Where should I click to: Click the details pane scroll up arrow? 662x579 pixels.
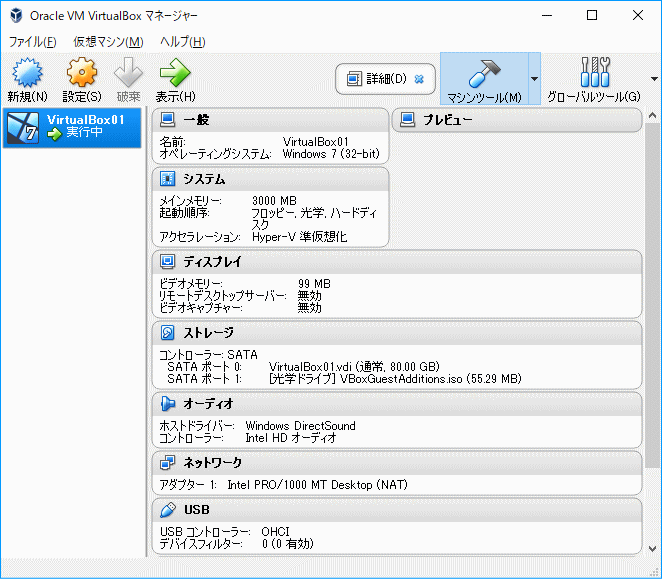click(x=652, y=115)
